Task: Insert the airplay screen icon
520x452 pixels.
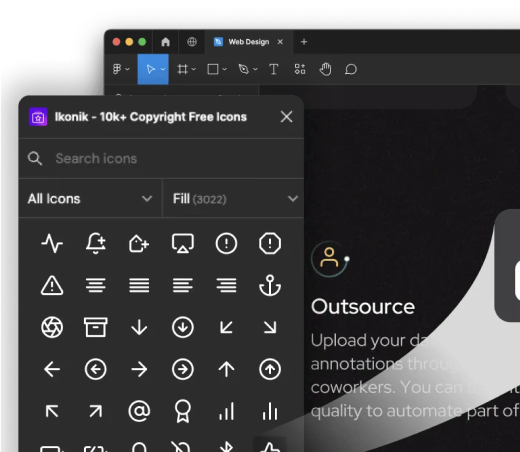Action: pos(183,244)
